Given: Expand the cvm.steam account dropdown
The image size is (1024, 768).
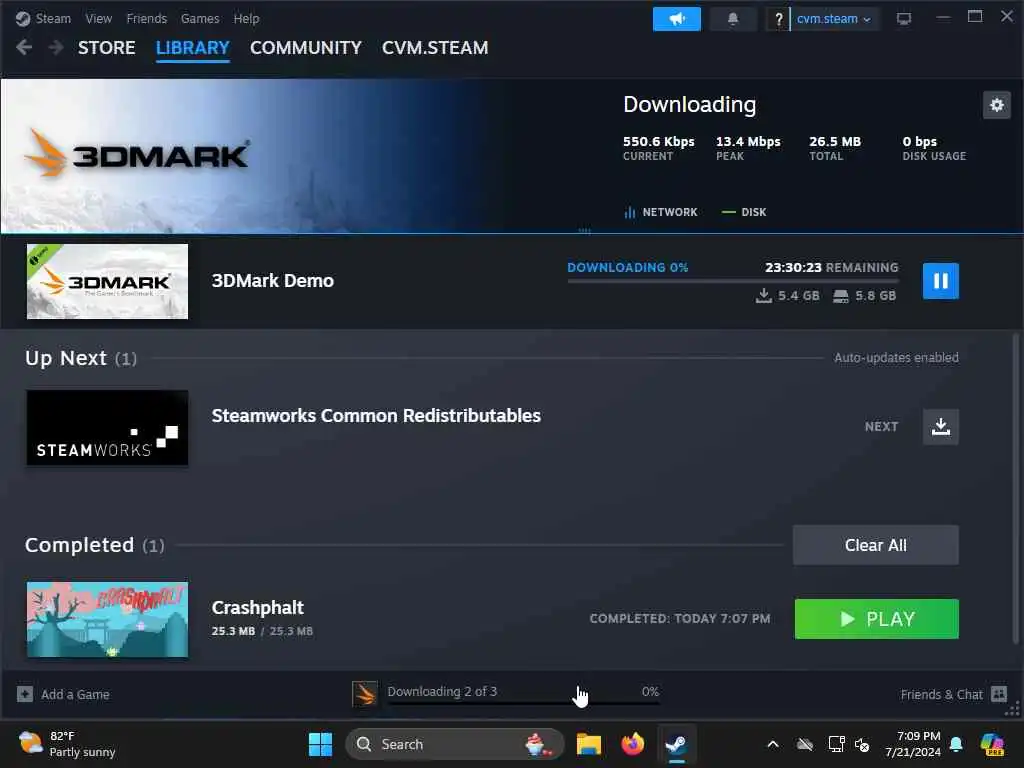Looking at the screenshot, I should click(833, 19).
